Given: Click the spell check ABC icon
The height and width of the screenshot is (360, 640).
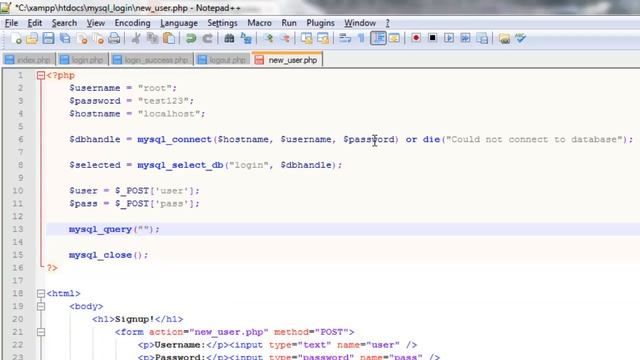Looking at the screenshot, I should pos(520,38).
